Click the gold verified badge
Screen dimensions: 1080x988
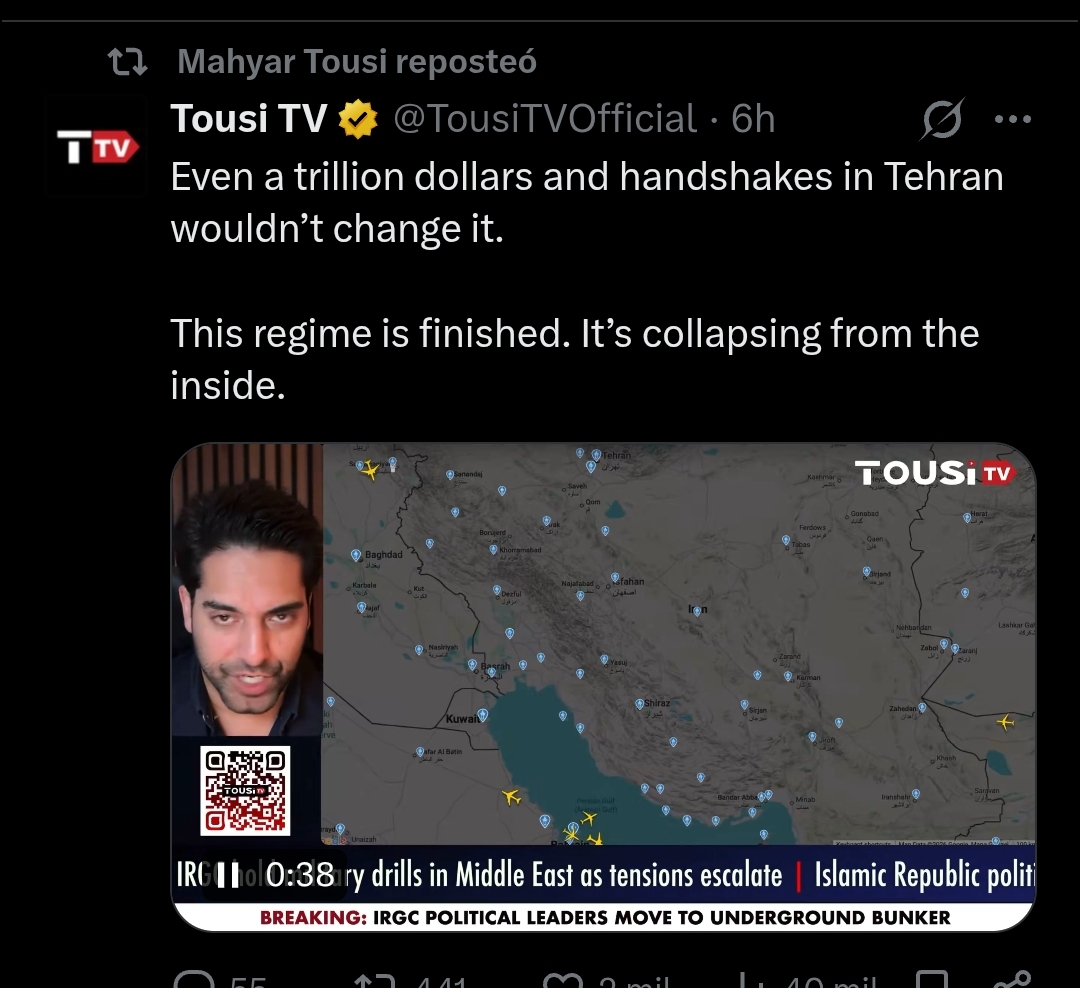[x=357, y=119]
